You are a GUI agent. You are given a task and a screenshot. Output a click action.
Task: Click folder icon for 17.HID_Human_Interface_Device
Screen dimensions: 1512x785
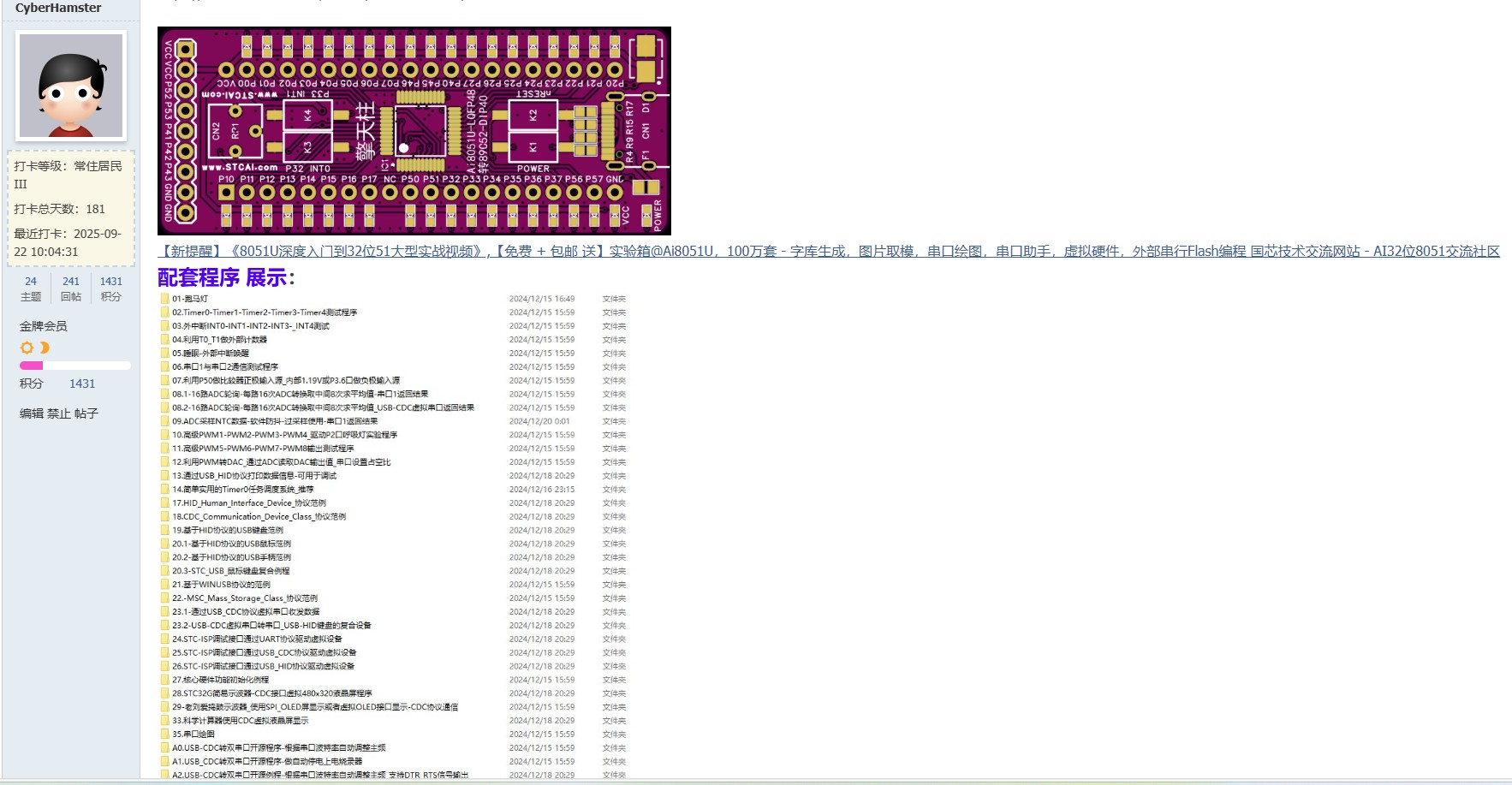point(165,503)
